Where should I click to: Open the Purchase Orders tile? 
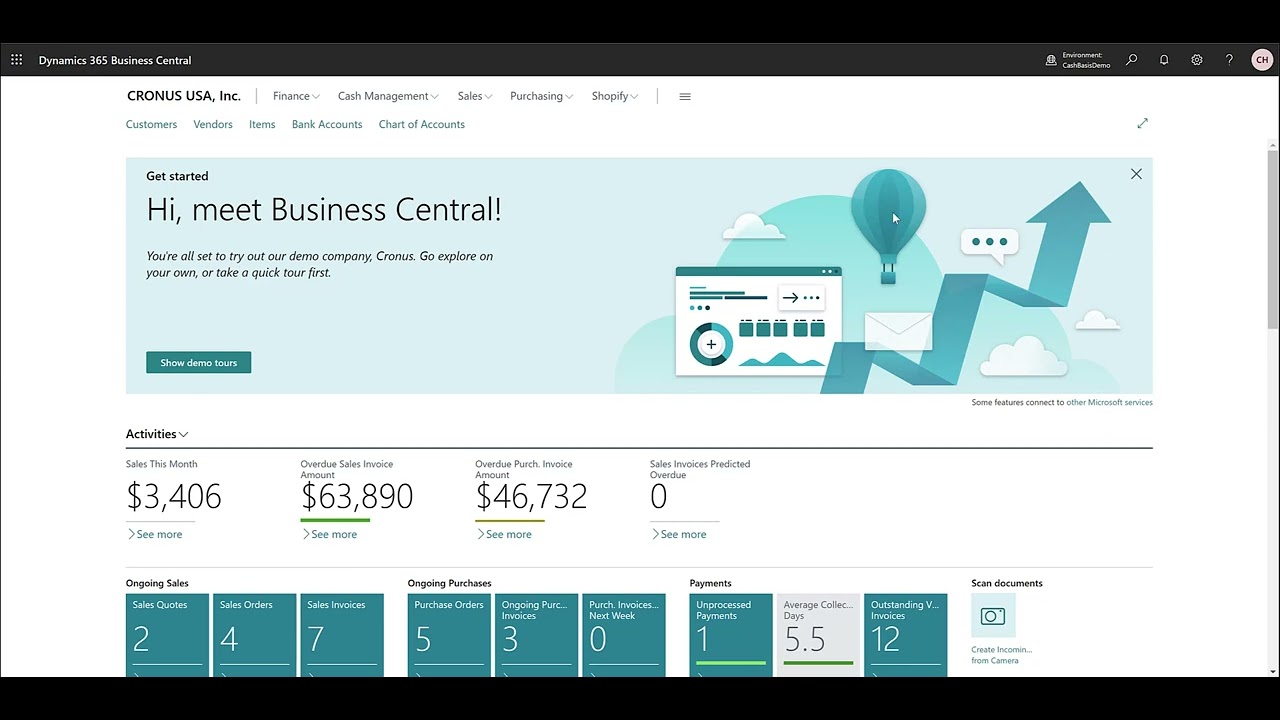click(449, 635)
